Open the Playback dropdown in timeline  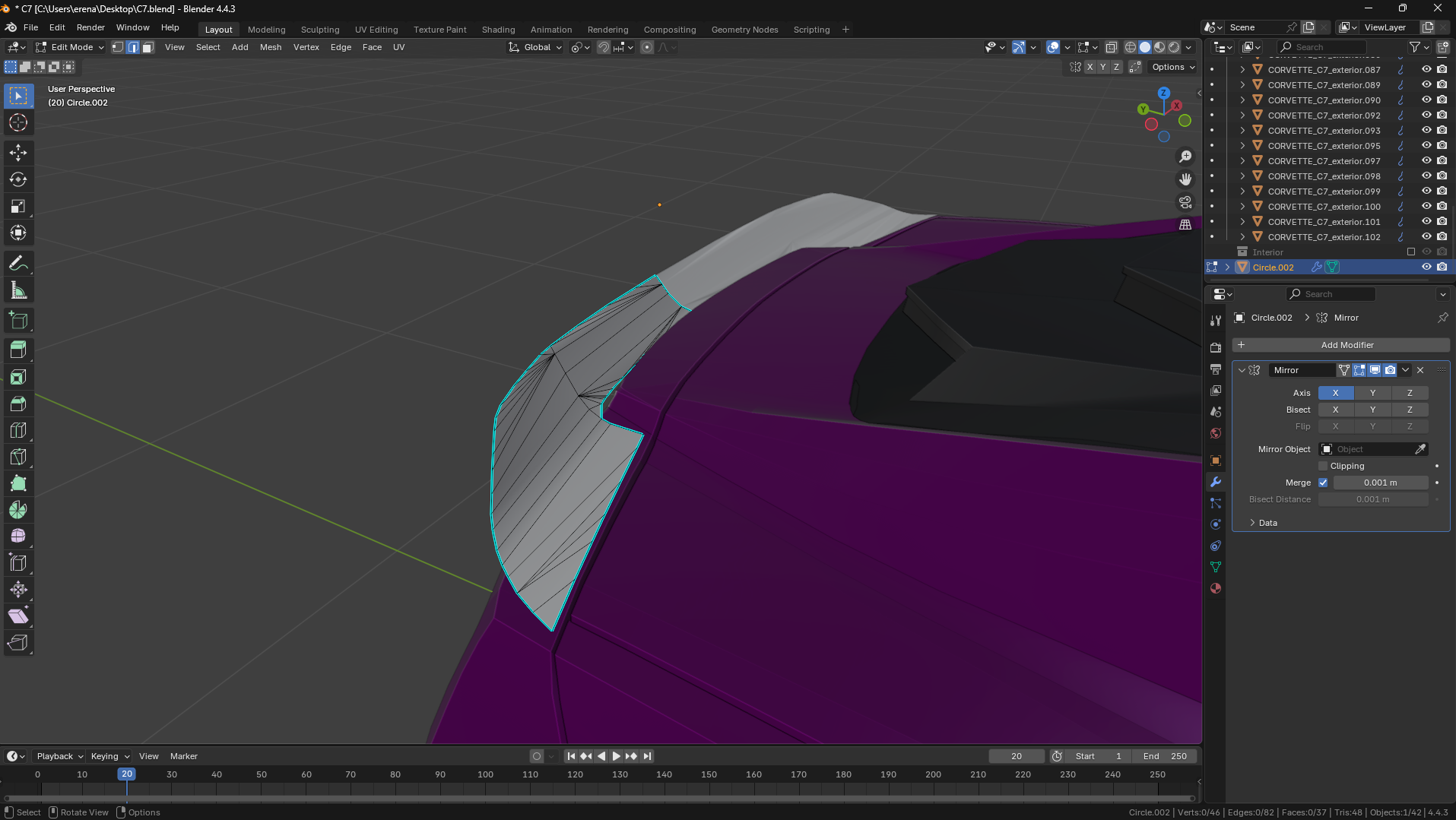coord(59,756)
